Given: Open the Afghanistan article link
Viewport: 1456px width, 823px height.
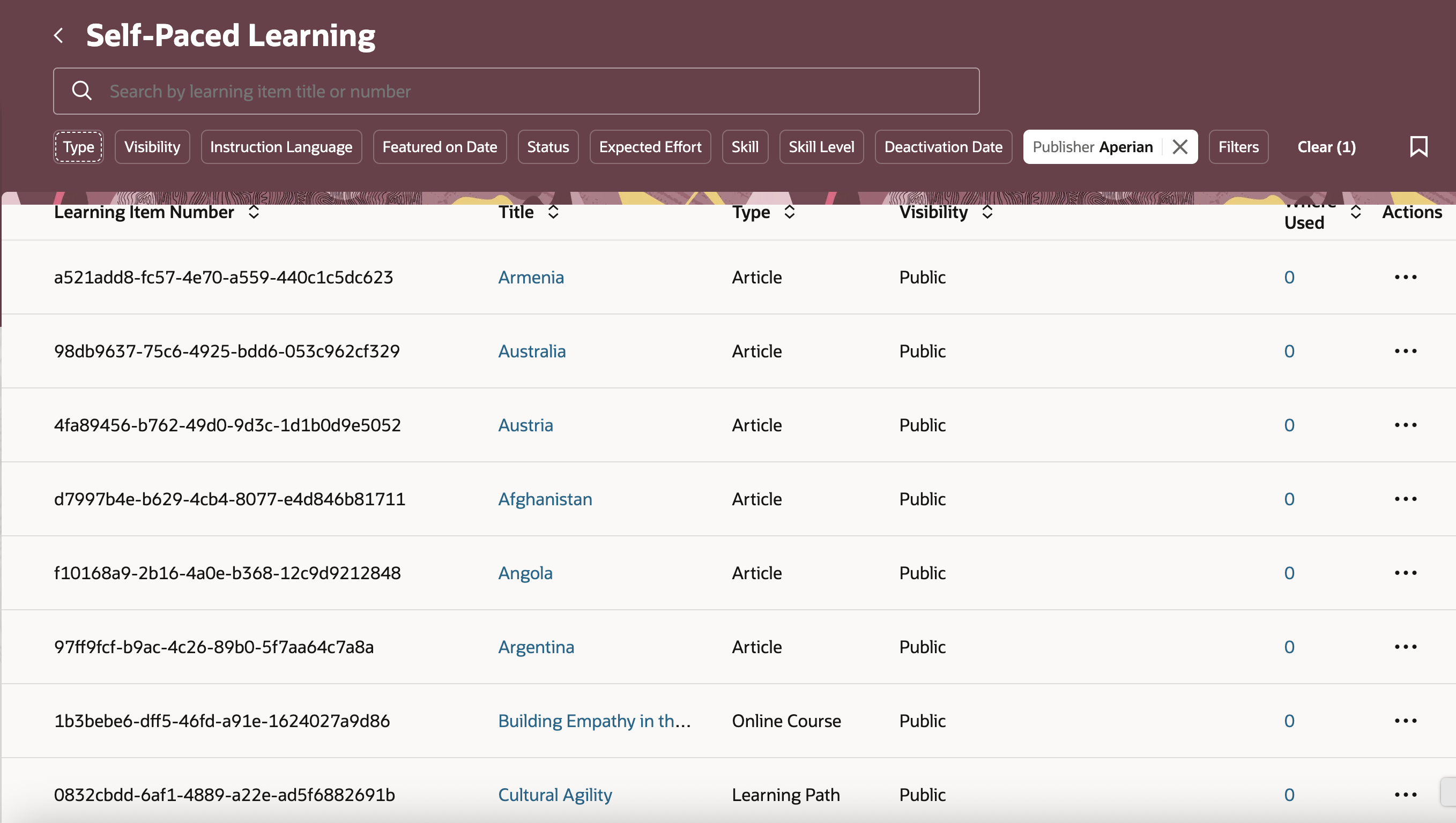Looking at the screenshot, I should pos(545,498).
